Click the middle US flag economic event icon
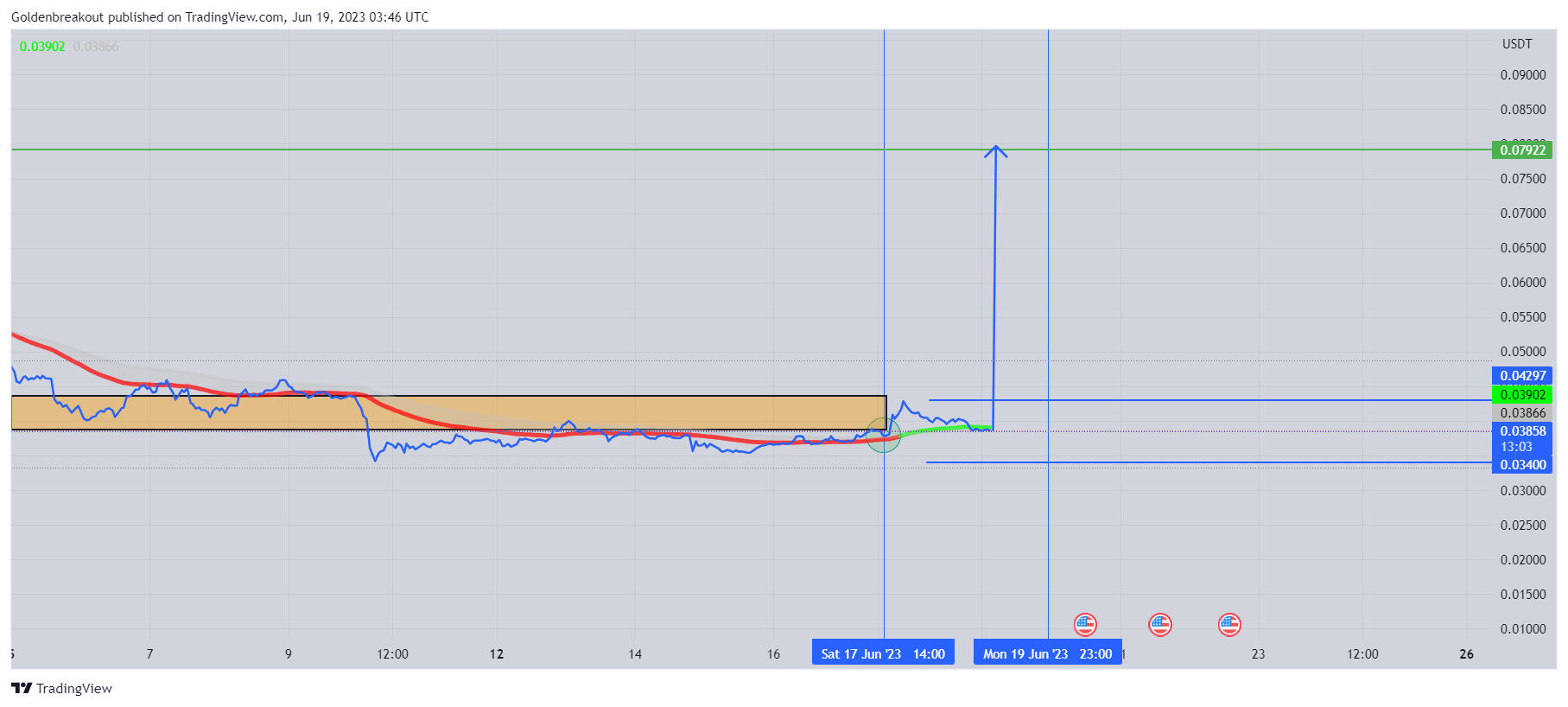Screen dimensions: 1568x707 coord(1160,624)
